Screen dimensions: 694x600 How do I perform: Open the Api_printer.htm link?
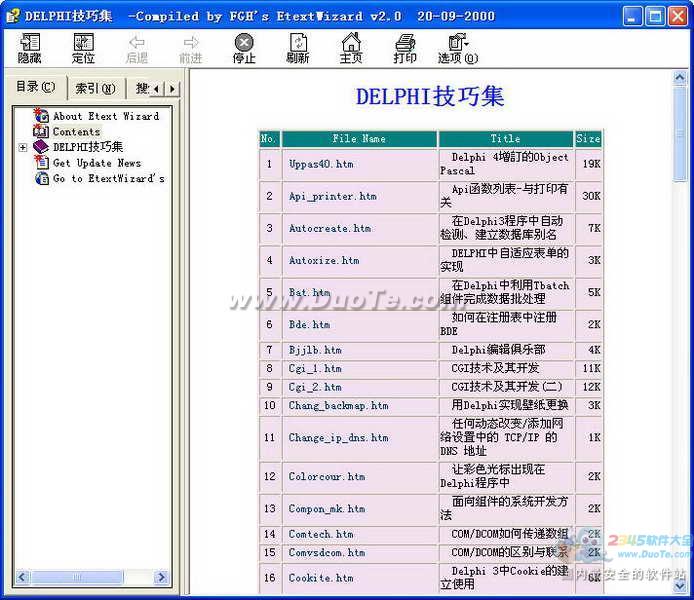[333, 196]
